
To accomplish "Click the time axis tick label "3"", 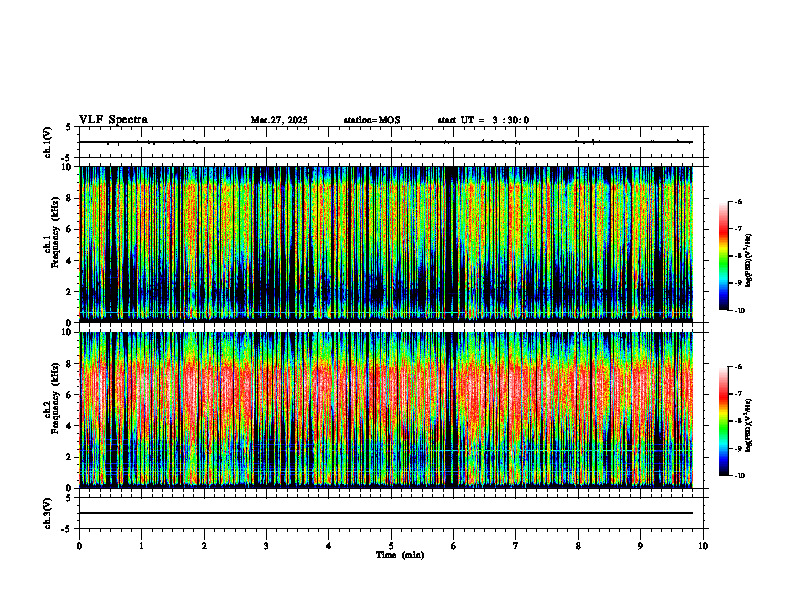I will pyautogui.click(x=266, y=546).
